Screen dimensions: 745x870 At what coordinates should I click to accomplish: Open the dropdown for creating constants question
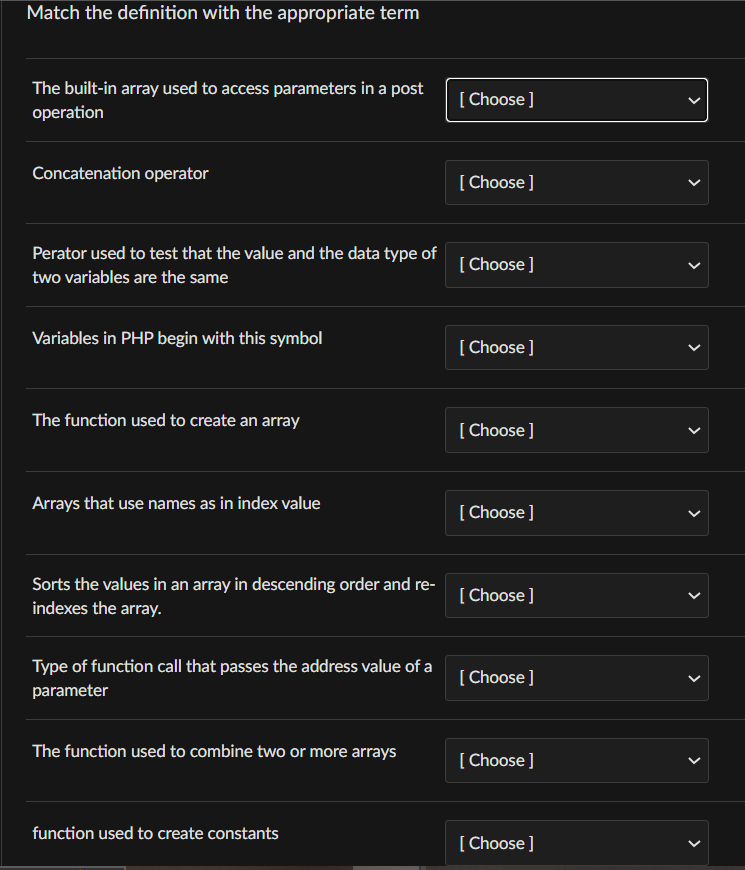pos(576,842)
